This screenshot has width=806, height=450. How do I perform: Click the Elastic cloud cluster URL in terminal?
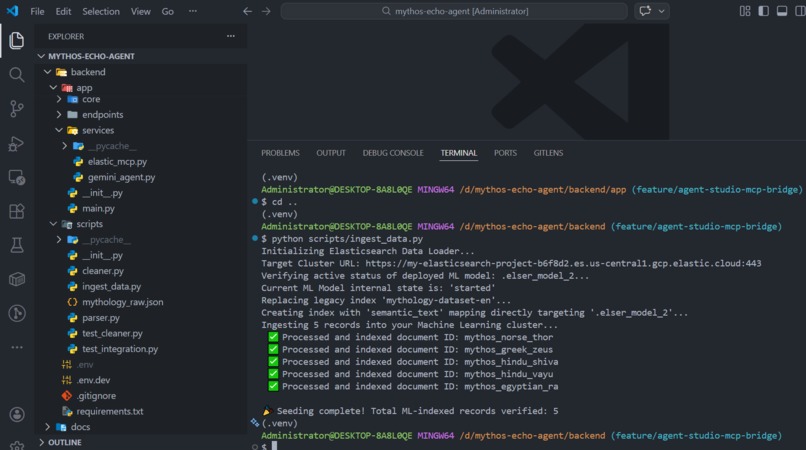pos(563,263)
